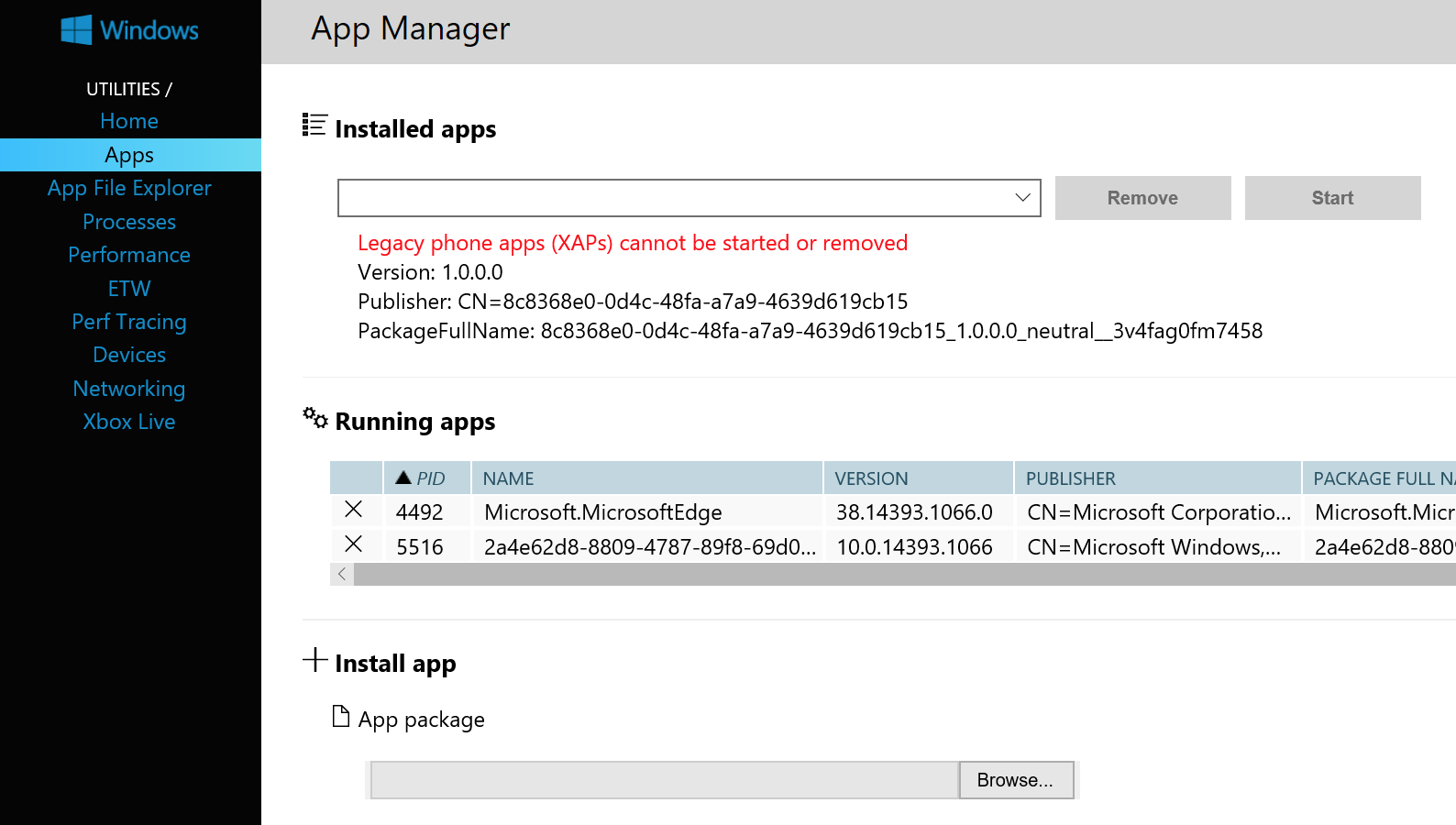1456x825 pixels.
Task: Click the Installed apps list icon
Action: [x=314, y=126]
